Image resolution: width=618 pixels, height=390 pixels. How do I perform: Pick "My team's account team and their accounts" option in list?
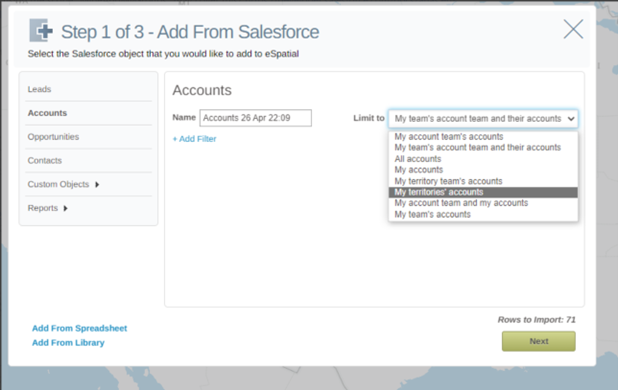(x=483, y=147)
